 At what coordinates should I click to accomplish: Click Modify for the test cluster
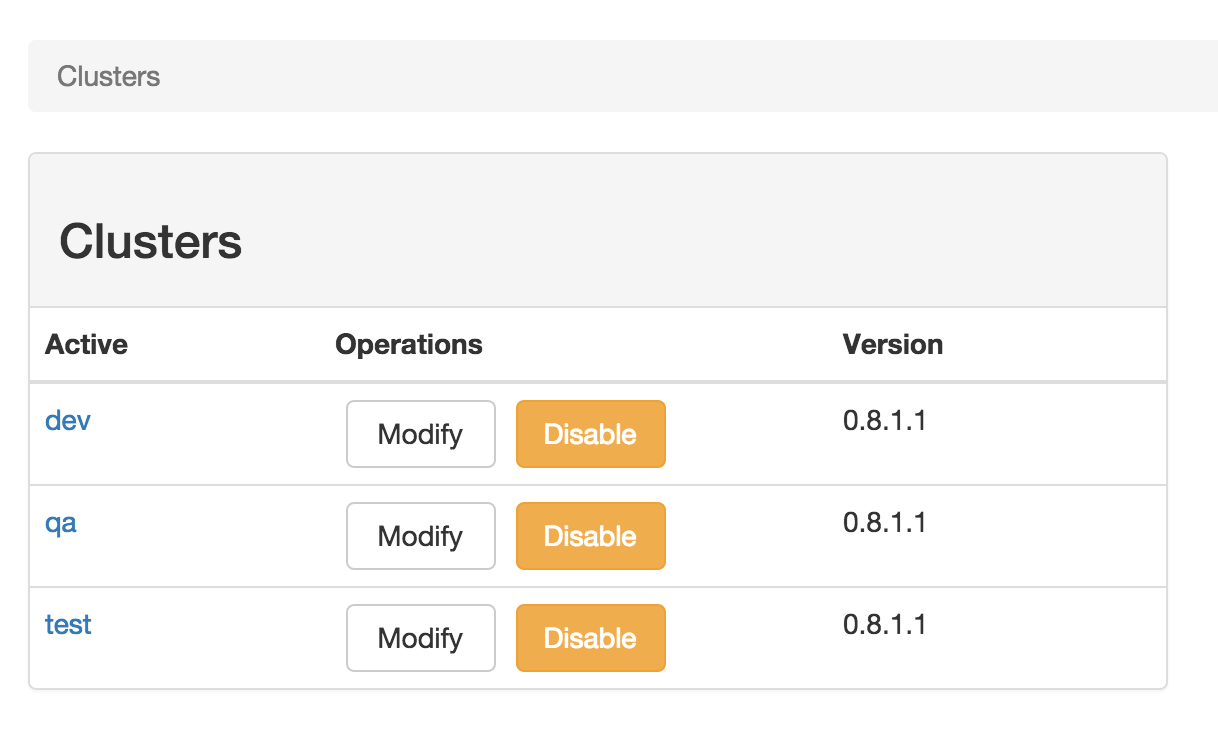421,638
